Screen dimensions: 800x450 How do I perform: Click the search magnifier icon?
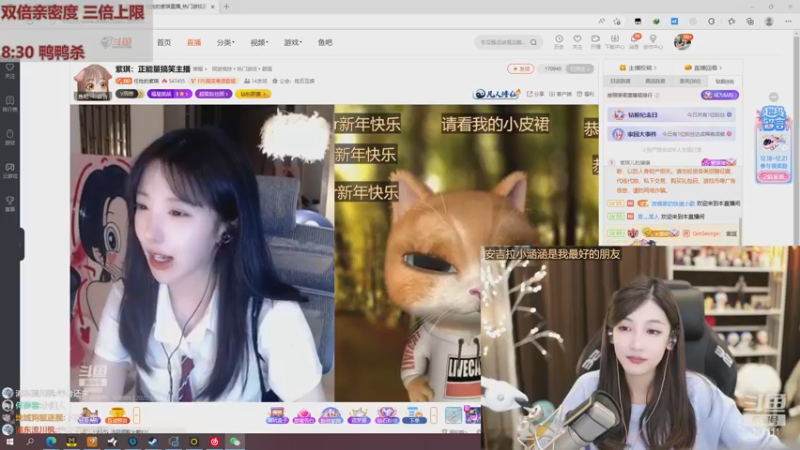[534, 42]
